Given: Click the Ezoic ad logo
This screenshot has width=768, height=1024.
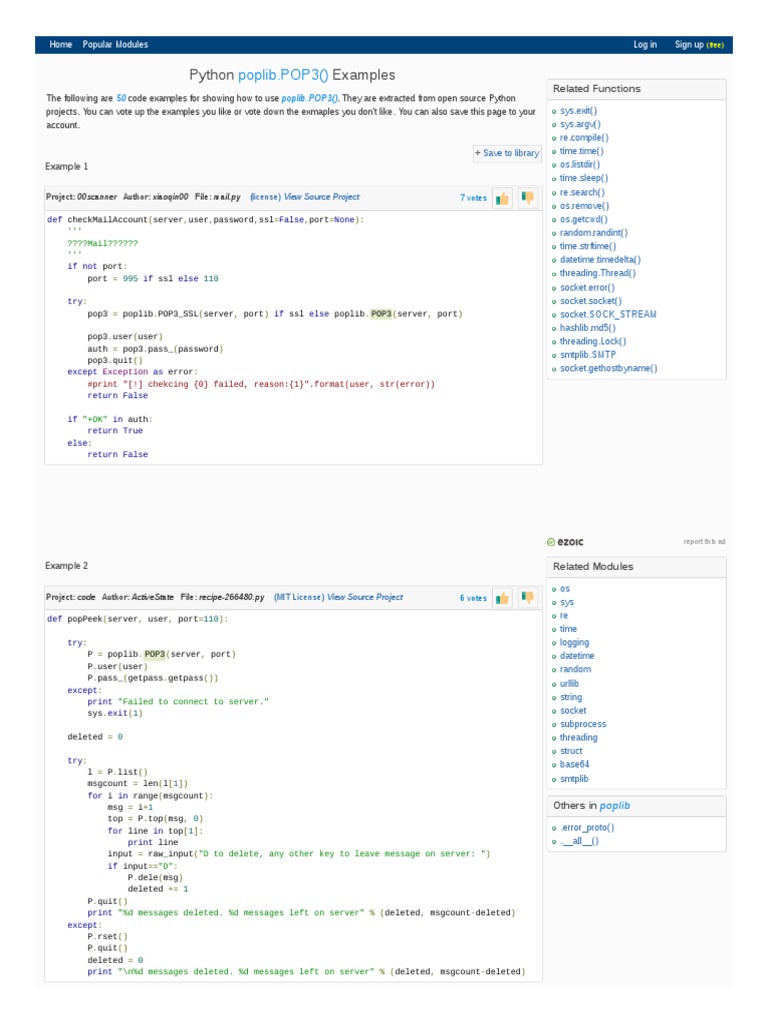Looking at the screenshot, I should coord(566,542).
